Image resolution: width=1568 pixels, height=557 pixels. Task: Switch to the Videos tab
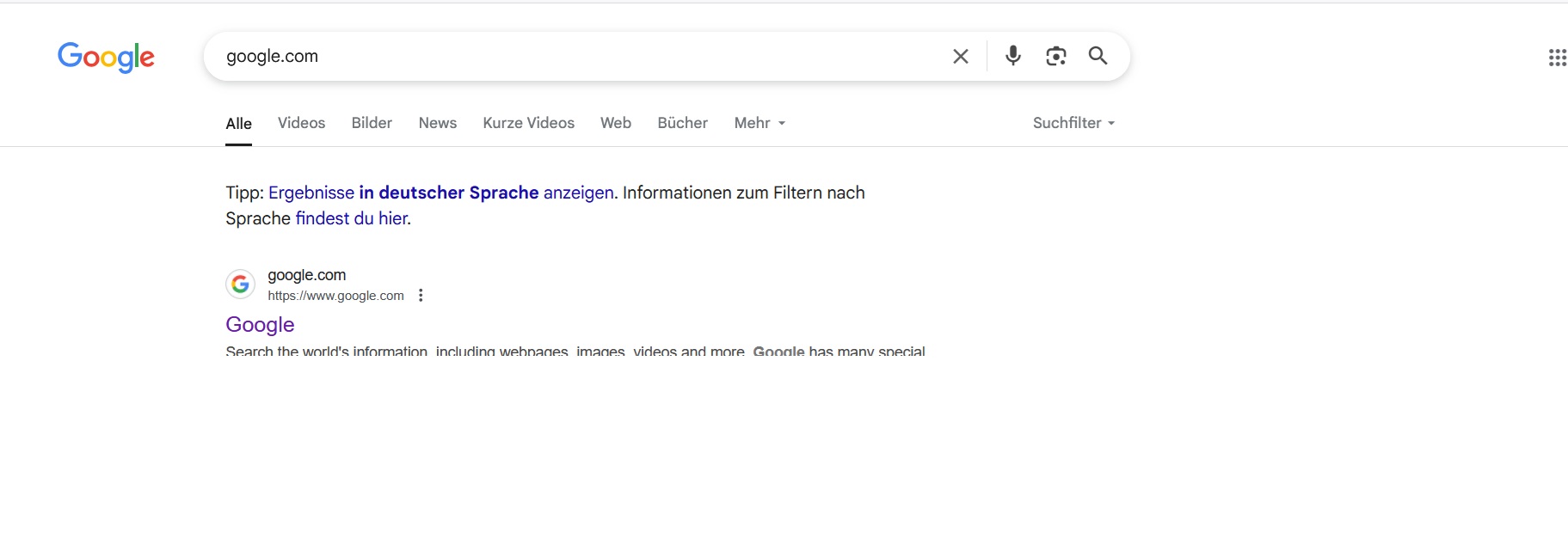(301, 123)
